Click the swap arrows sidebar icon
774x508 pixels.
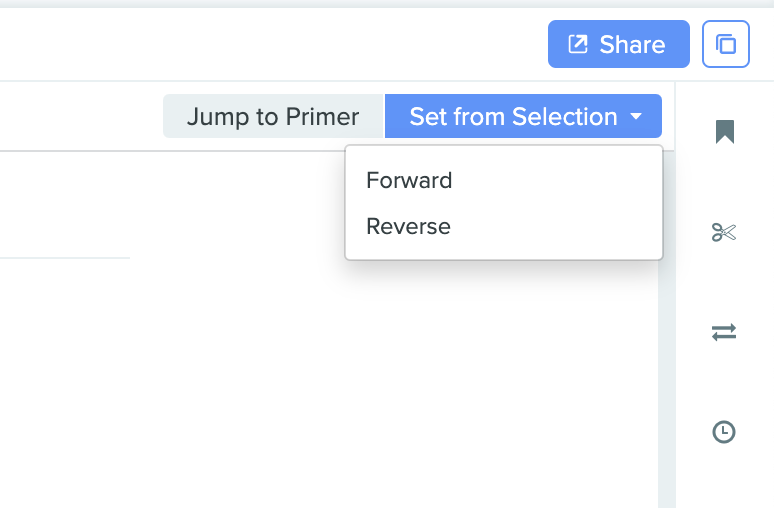[x=724, y=332]
